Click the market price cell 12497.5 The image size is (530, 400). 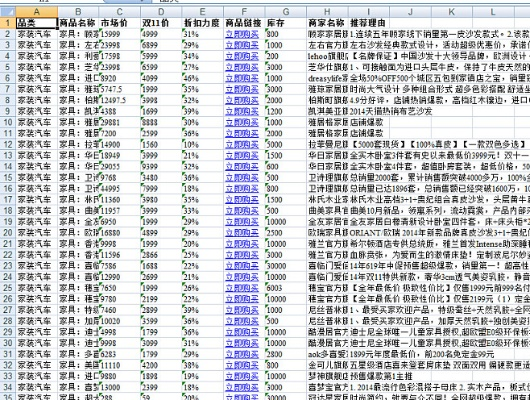[120, 100]
